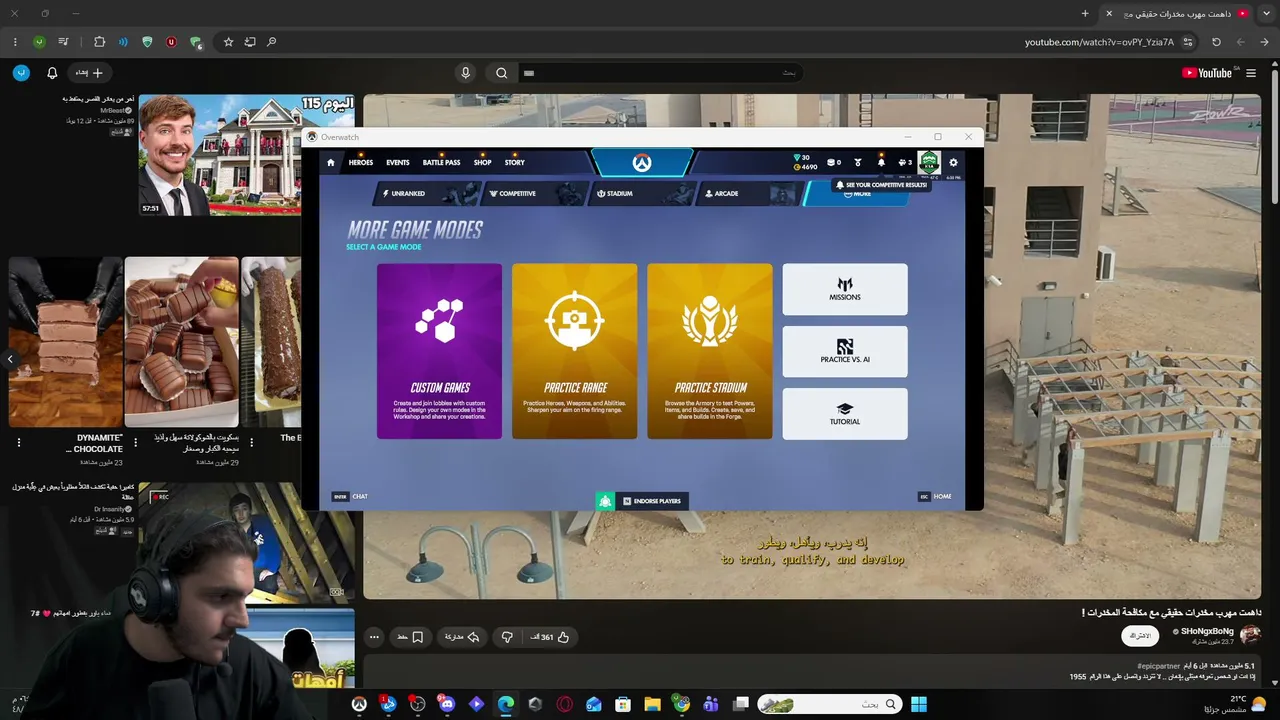
Task: Open Microsoft Store from the taskbar
Action: (x=623, y=704)
